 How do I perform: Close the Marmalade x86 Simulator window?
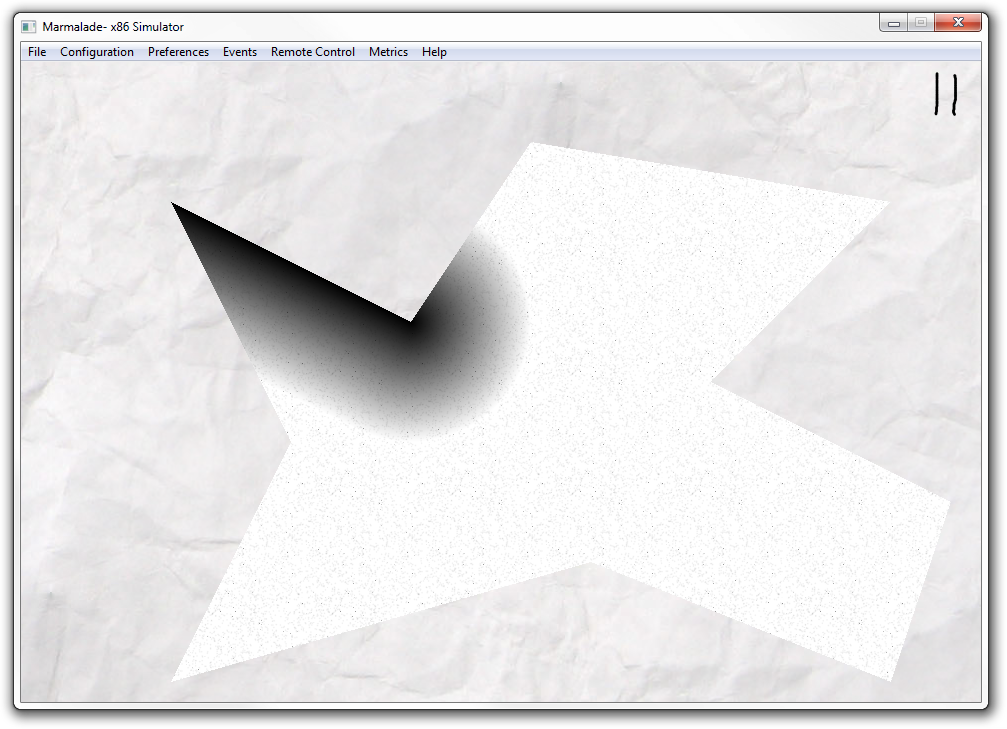tap(958, 23)
